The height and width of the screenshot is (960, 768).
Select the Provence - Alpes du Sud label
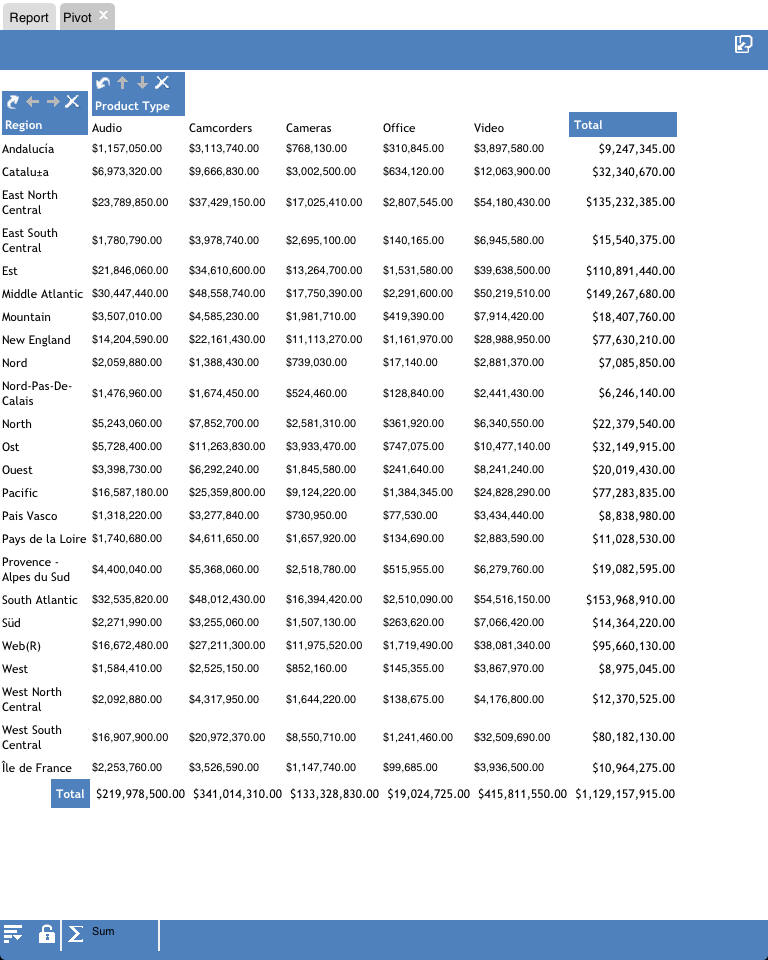[36, 569]
